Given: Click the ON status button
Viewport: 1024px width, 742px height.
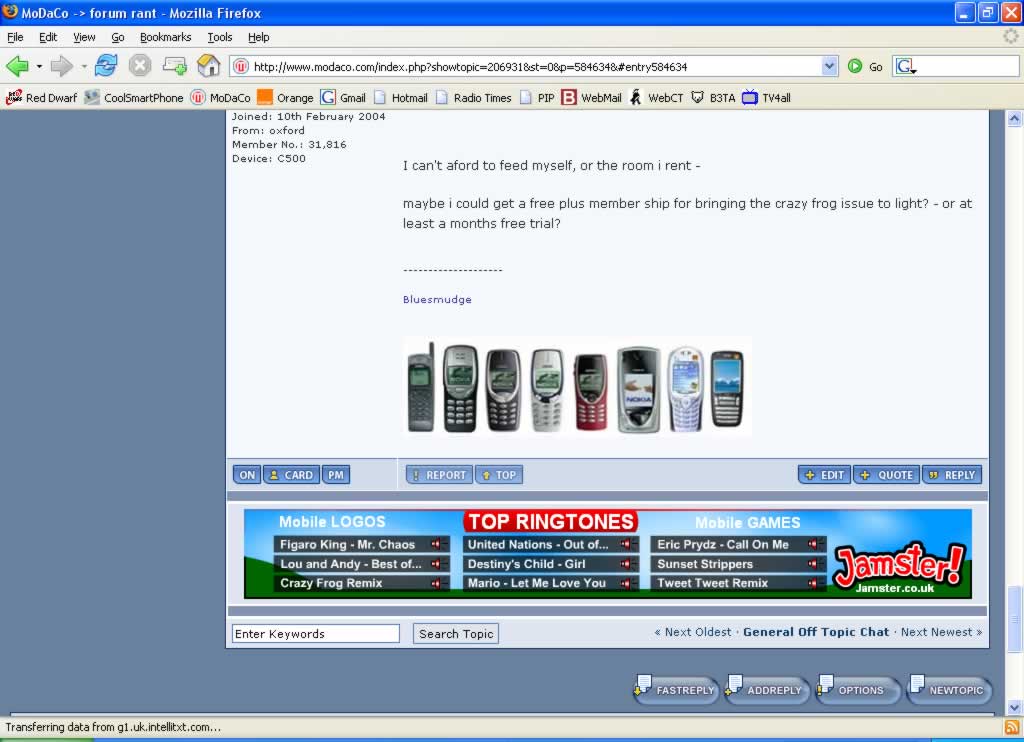Looking at the screenshot, I should pyautogui.click(x=247, y=475).
